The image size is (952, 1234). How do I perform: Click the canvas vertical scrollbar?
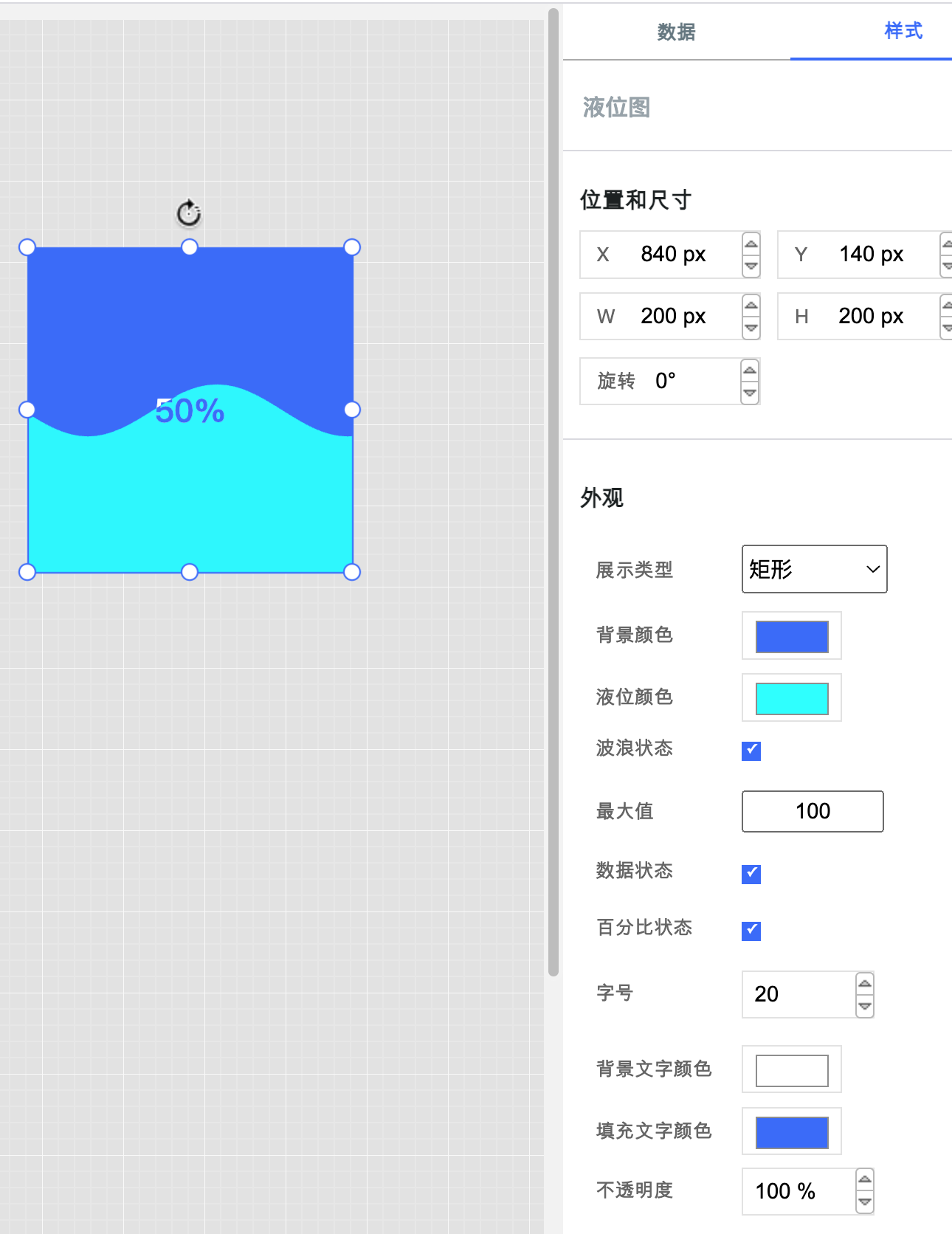click(x=553, y=492)
